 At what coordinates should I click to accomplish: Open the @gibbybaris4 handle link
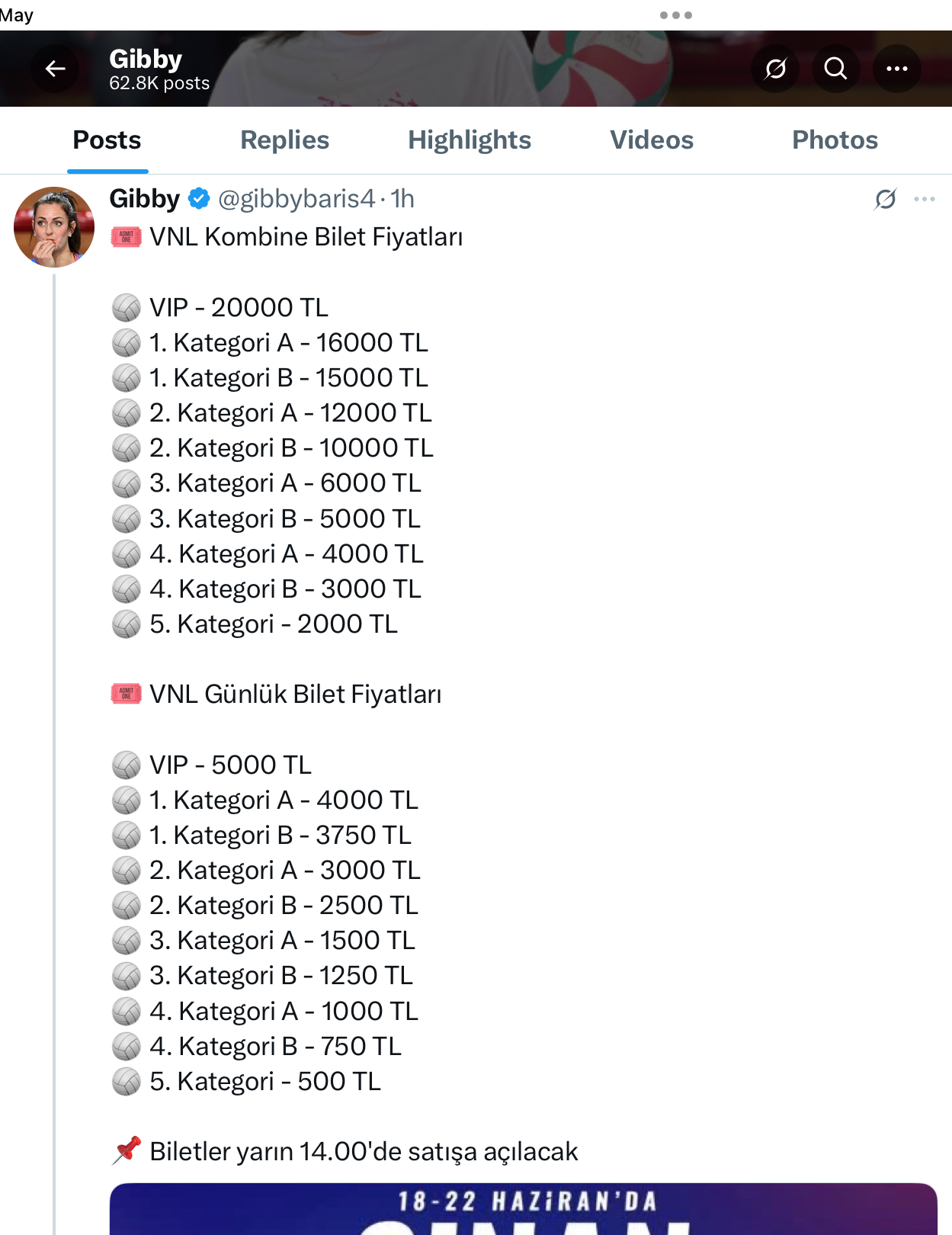pyautogui.click(x=296, y=199)
